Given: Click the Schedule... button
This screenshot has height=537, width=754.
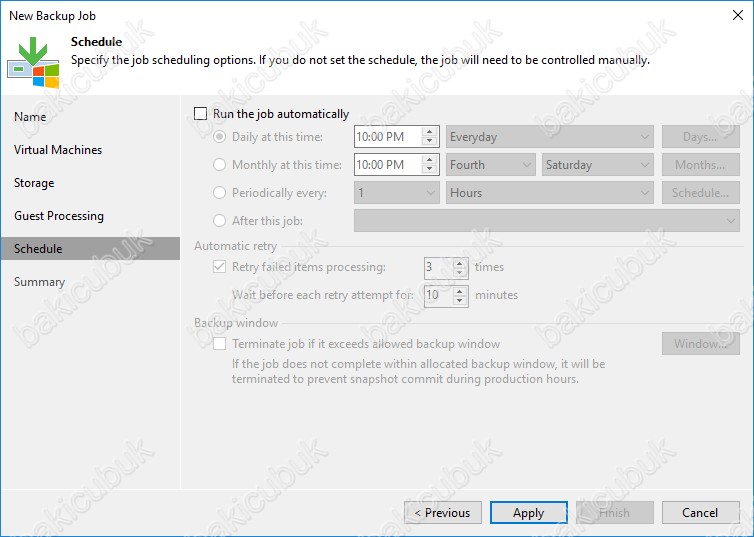Looking at the screenshot, I should pos(701,193).
